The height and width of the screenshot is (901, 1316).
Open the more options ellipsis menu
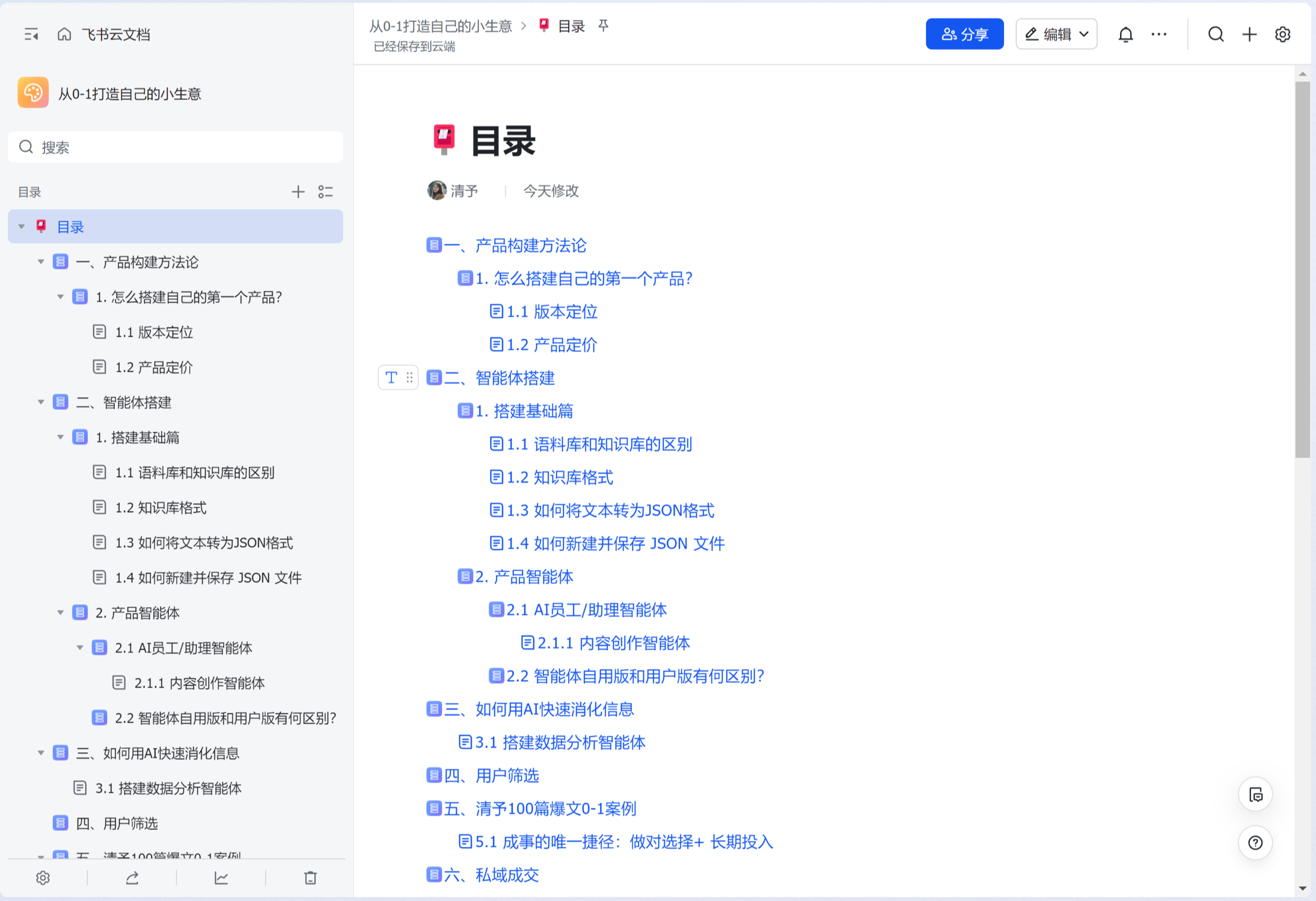[x=1158, y=34]
